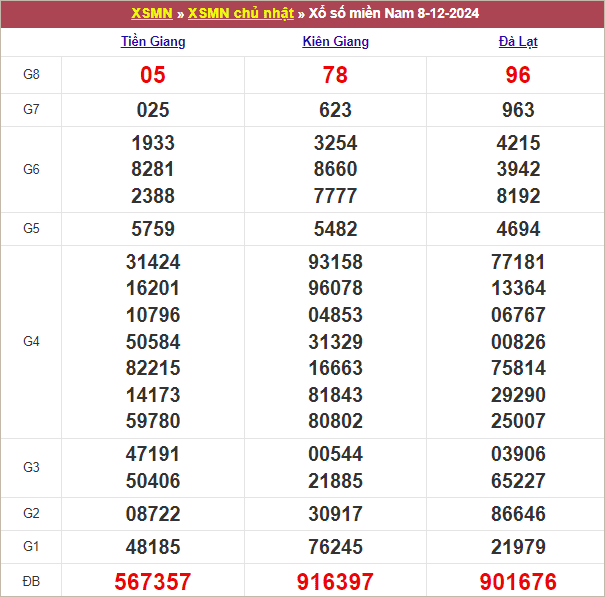The image size is (605, 597).
Task: Select Tiền Giang special prize 567357
Action: pyautogui.click(x=153, y=581)
